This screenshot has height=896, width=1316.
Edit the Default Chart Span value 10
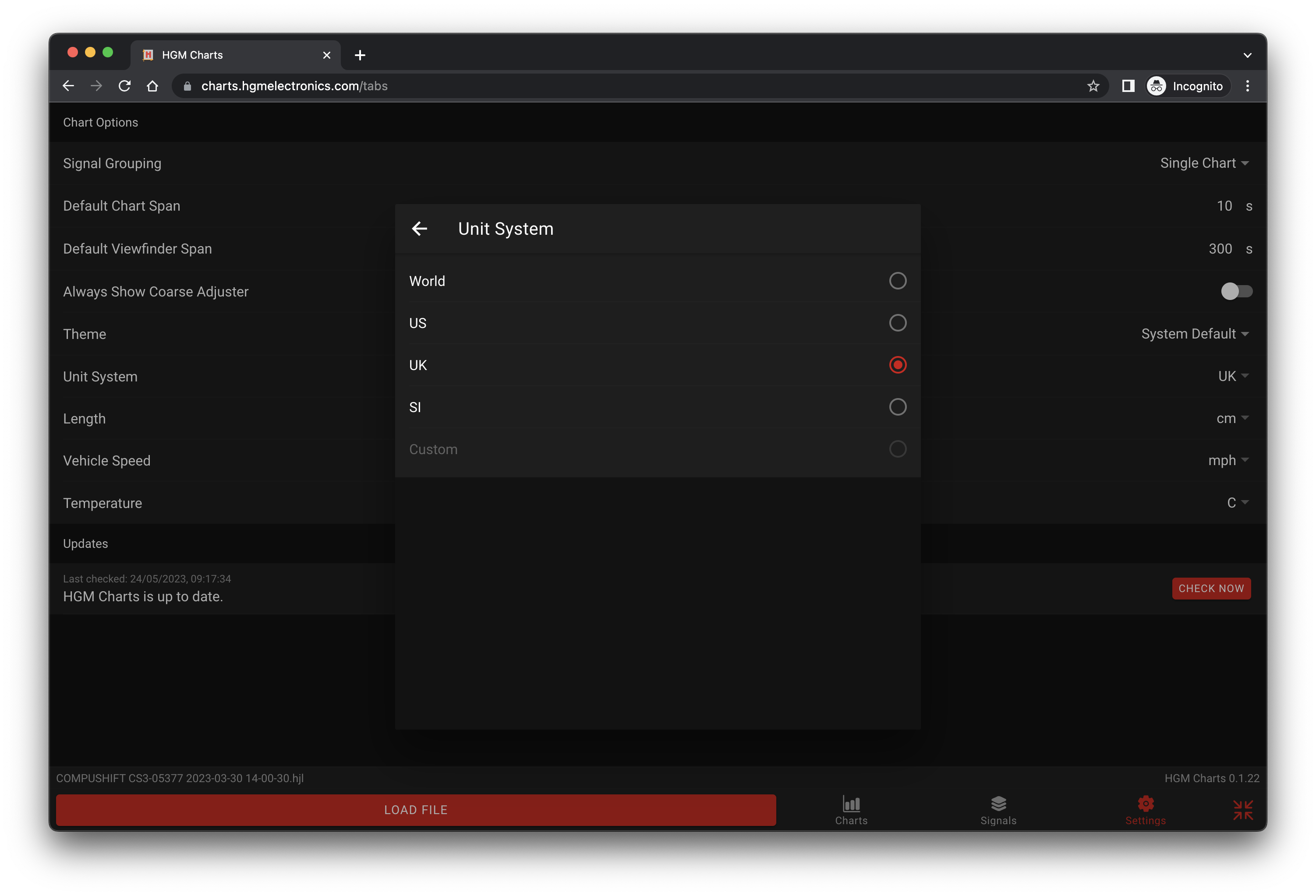click(1224, 206)
